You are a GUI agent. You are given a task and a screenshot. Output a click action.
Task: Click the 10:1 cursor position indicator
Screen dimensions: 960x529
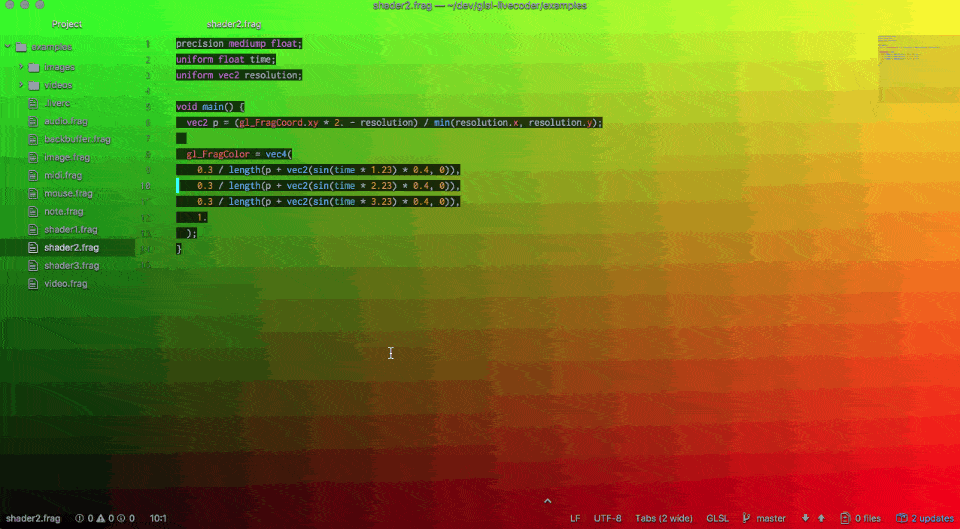pos(158,518)
